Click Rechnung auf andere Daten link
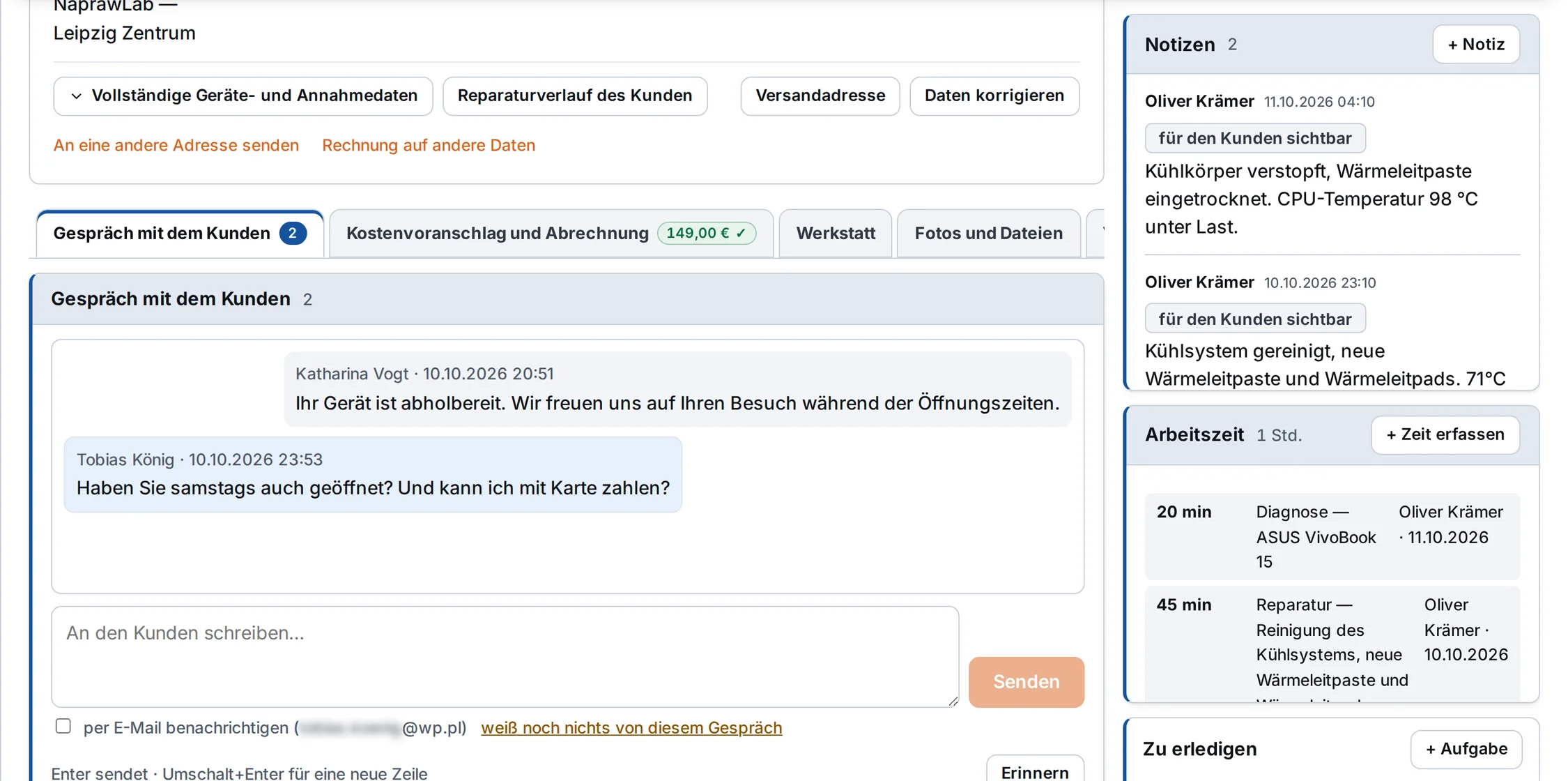The image size is (1568, 781). [428, 145]
